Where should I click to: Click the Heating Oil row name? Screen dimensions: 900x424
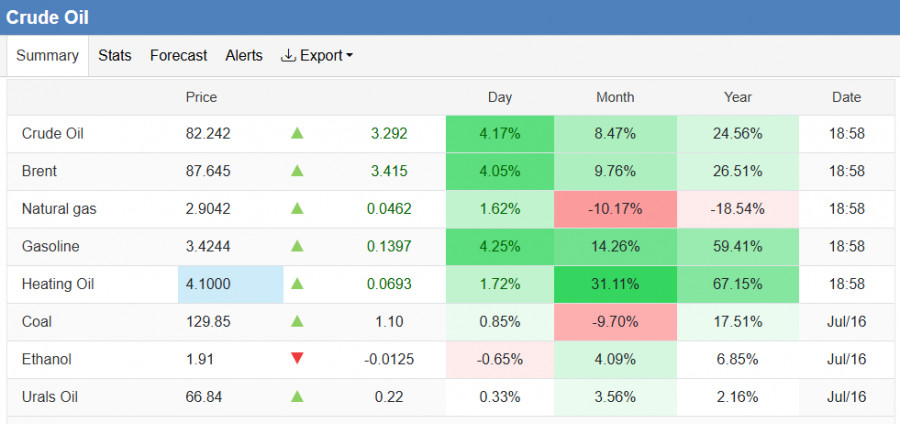point(58,284)
